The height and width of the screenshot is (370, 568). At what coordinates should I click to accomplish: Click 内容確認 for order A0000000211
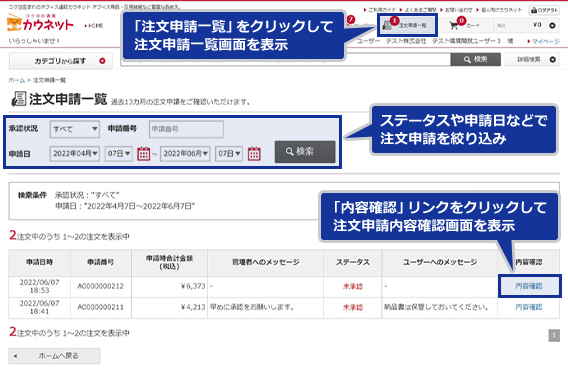pyautogui.click(x=529, y=307)
